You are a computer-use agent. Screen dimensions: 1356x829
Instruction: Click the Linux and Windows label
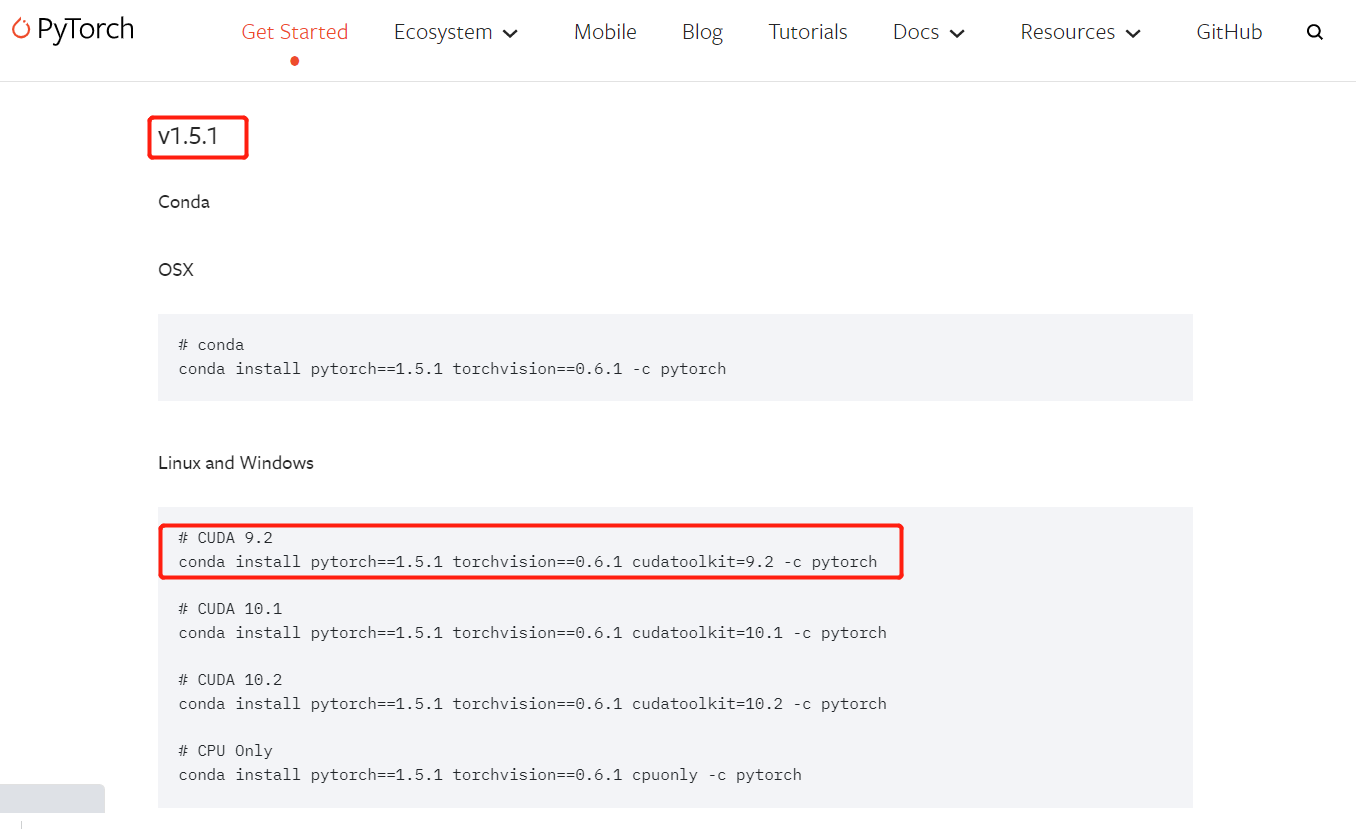point(236,463)
